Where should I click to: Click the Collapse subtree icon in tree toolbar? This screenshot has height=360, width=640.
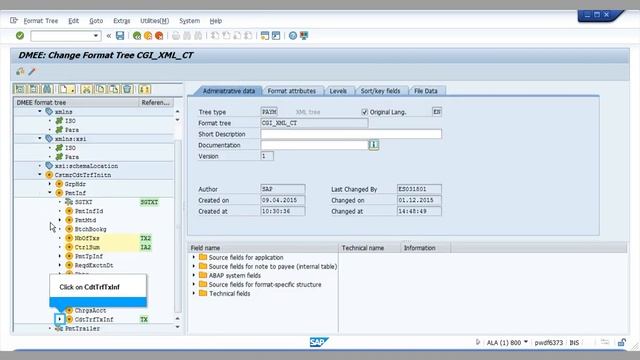(x=34, y=89)
